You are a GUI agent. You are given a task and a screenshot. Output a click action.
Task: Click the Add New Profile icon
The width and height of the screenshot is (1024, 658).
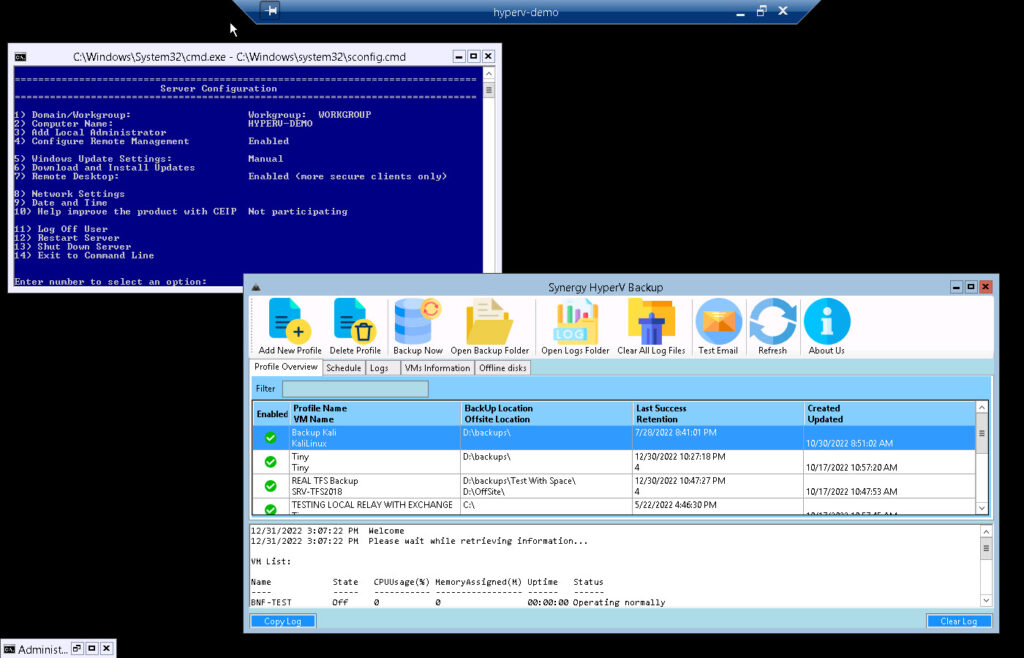click(287, 320)
